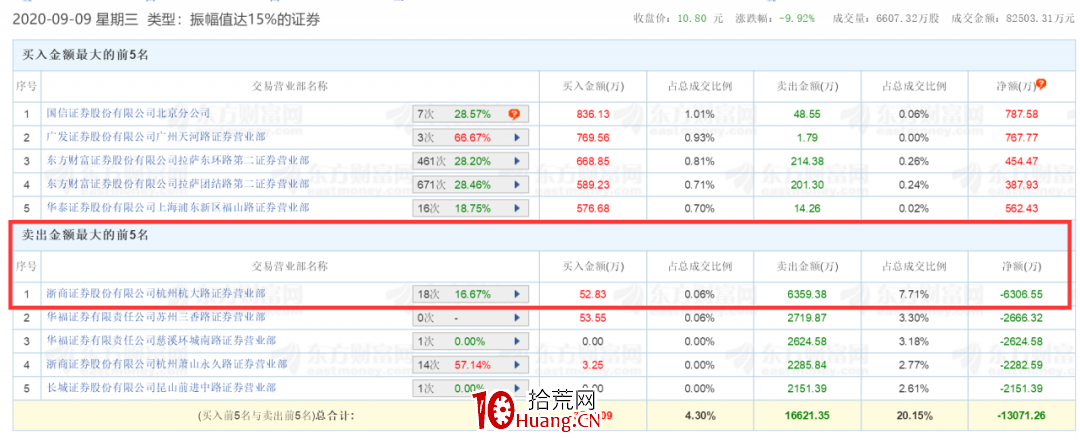Open 浙商证券杭州萧山永久路证券营业部 link
The height and width of the screenshot is (440, 1080).
[167, 364]
